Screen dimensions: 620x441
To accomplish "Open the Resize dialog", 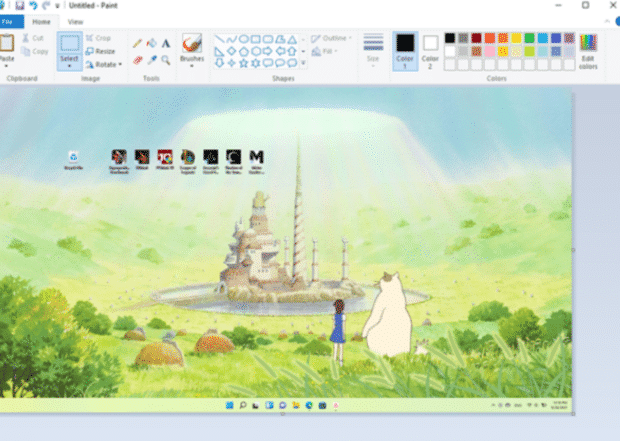I will (100, 51).
